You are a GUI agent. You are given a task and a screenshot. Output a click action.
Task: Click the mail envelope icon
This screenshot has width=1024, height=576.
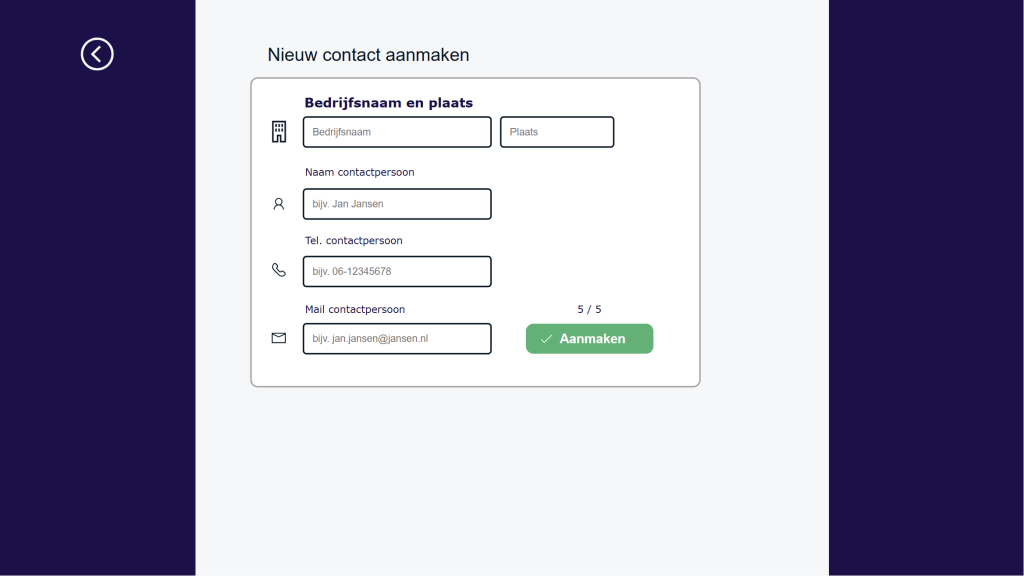(x=279, y=338)
